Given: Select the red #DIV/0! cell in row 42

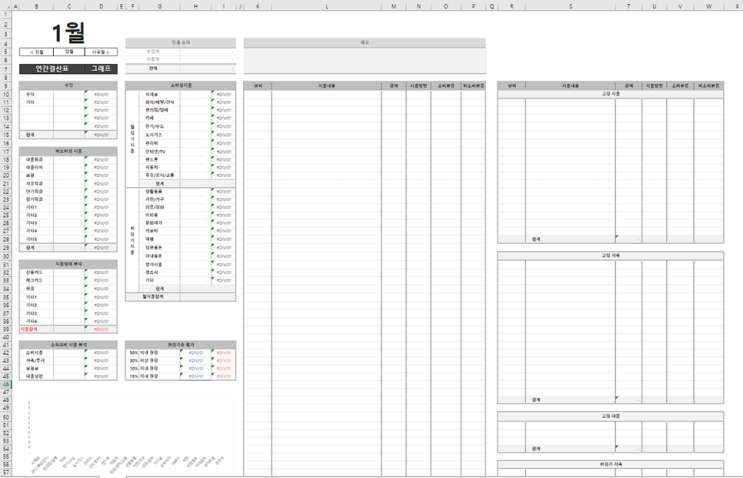Looking at the screenshot, I should (223, 353).
